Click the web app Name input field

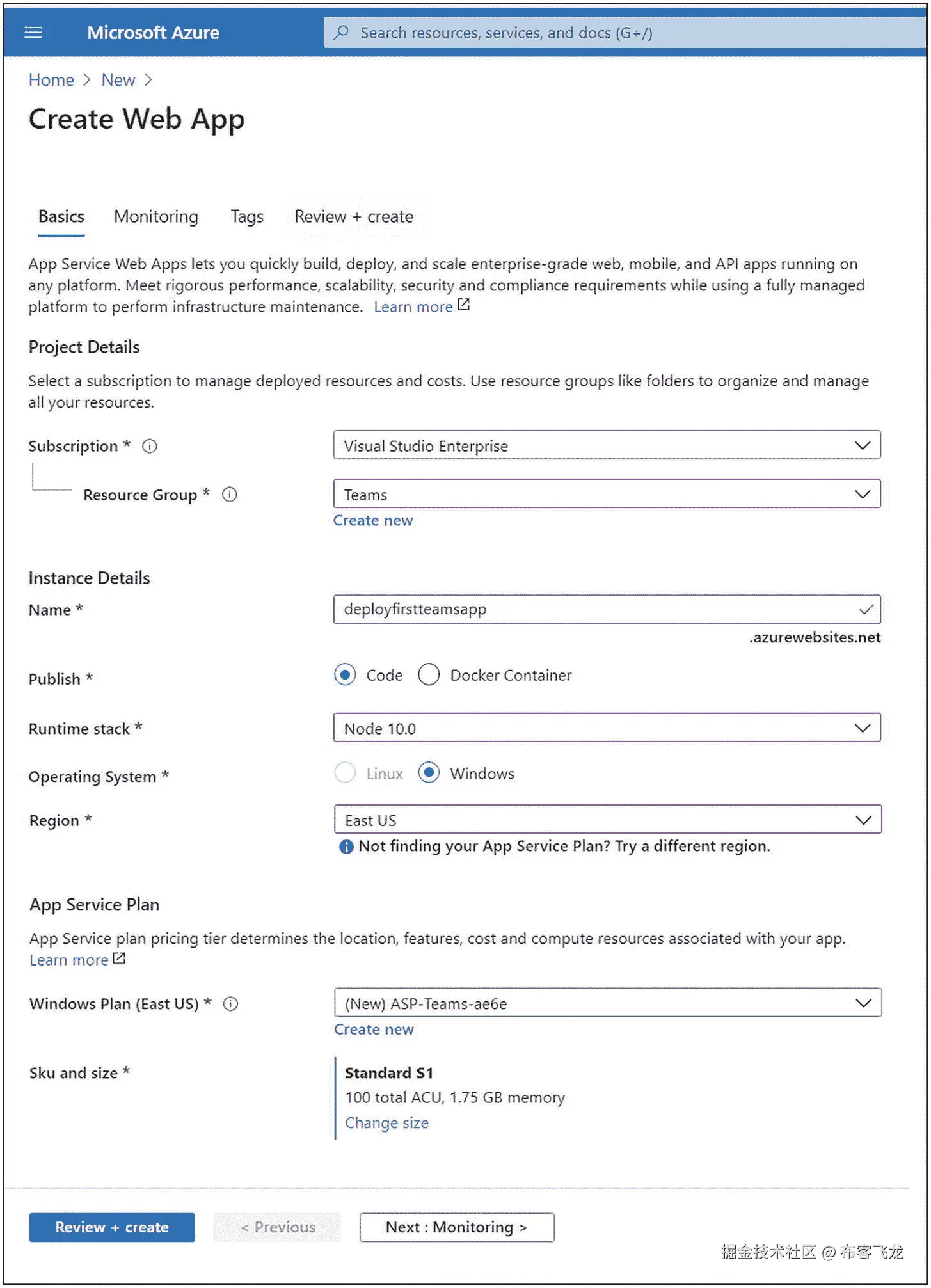pos(595,609)
